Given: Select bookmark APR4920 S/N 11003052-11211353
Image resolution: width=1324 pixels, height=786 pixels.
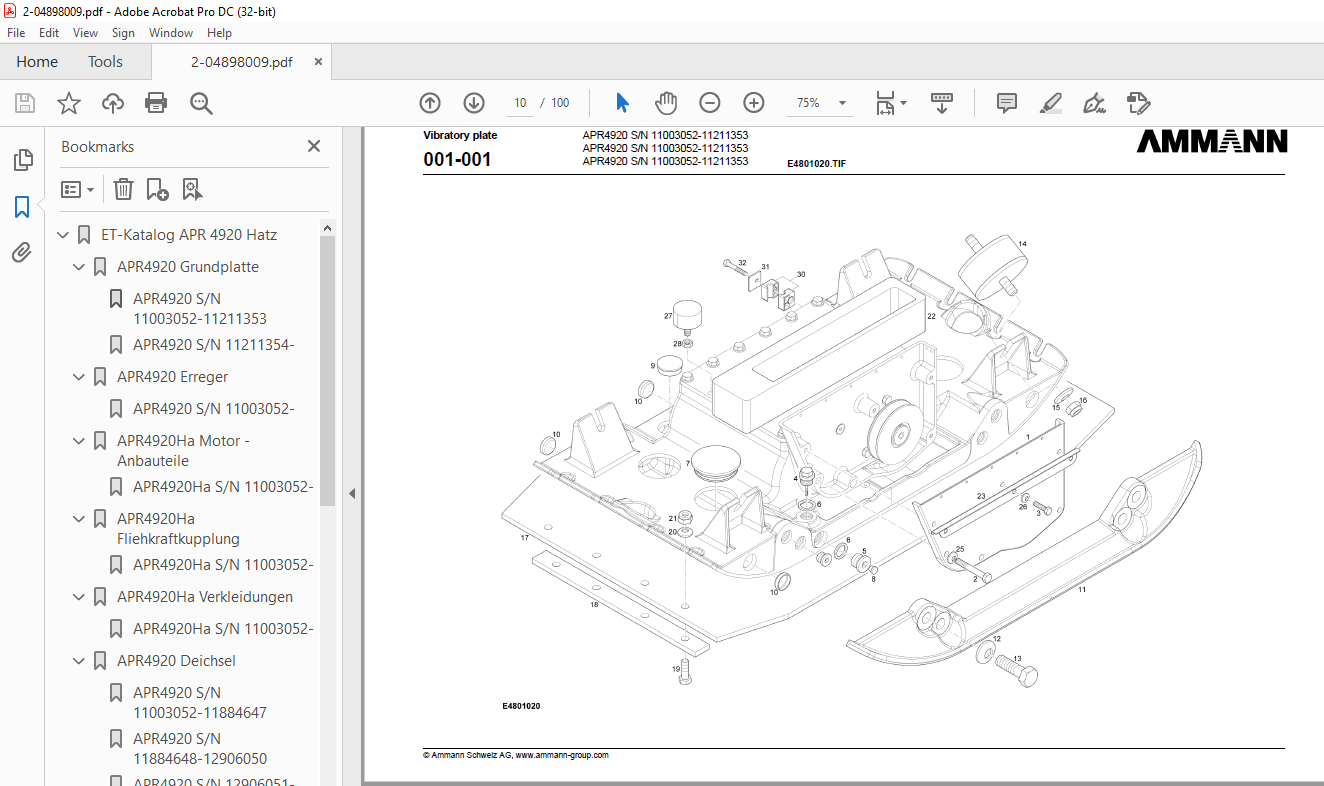Looking at the screenshot, I should pos(200,309).
